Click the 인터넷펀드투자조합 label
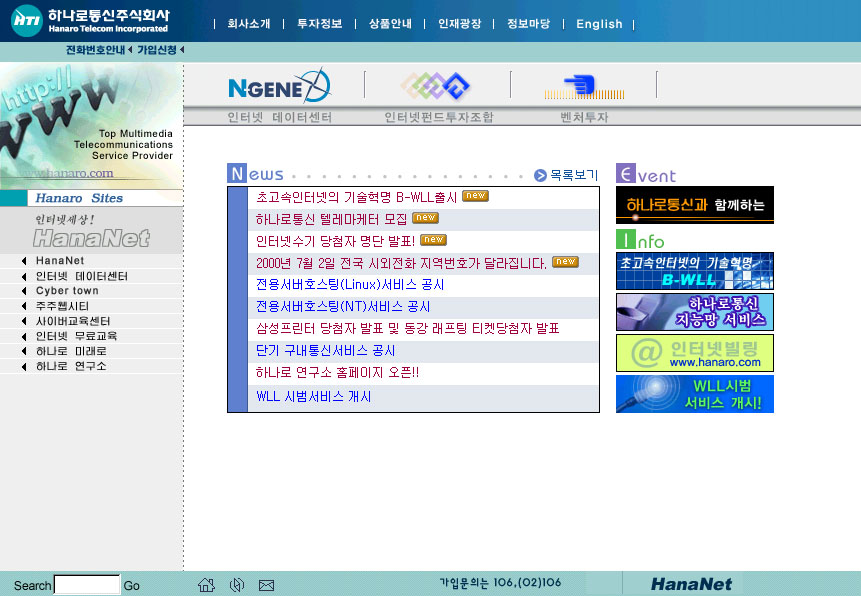Viewport: 861px width, 596px height. click(x=439, y=117)
